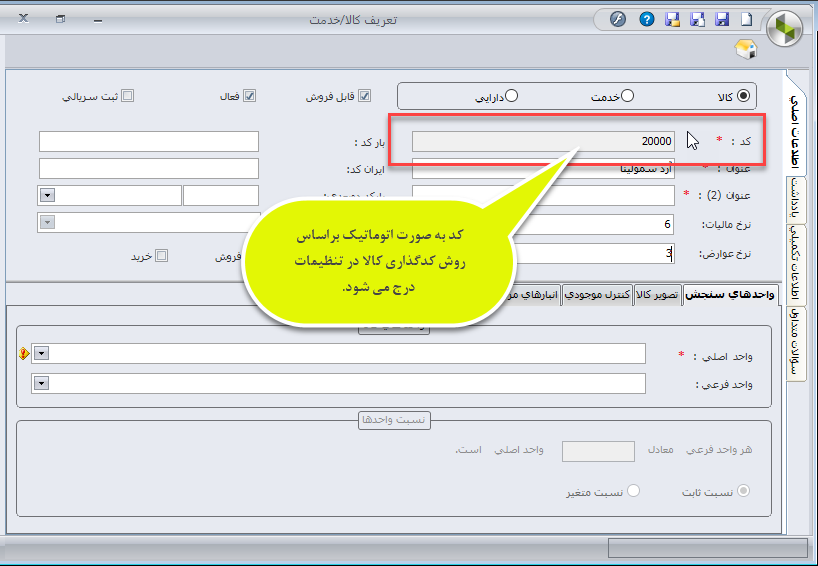This screenshot has width=818, height=566.
Task: Open the سوالات متداول vertical tab
Action: pyautogui.click(x=795, y=342)
